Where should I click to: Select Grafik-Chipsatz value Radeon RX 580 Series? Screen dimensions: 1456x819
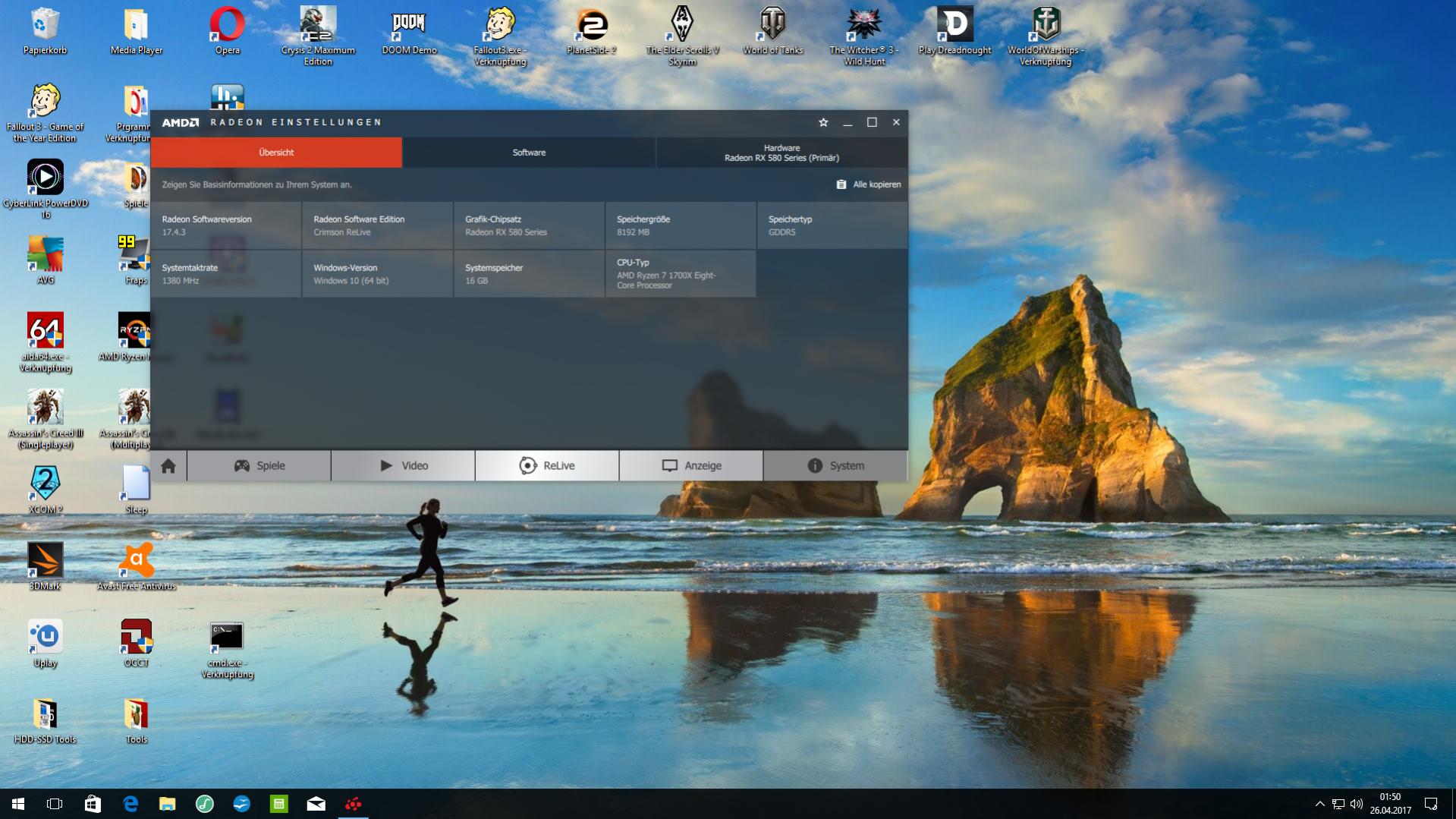click(506, 232)
